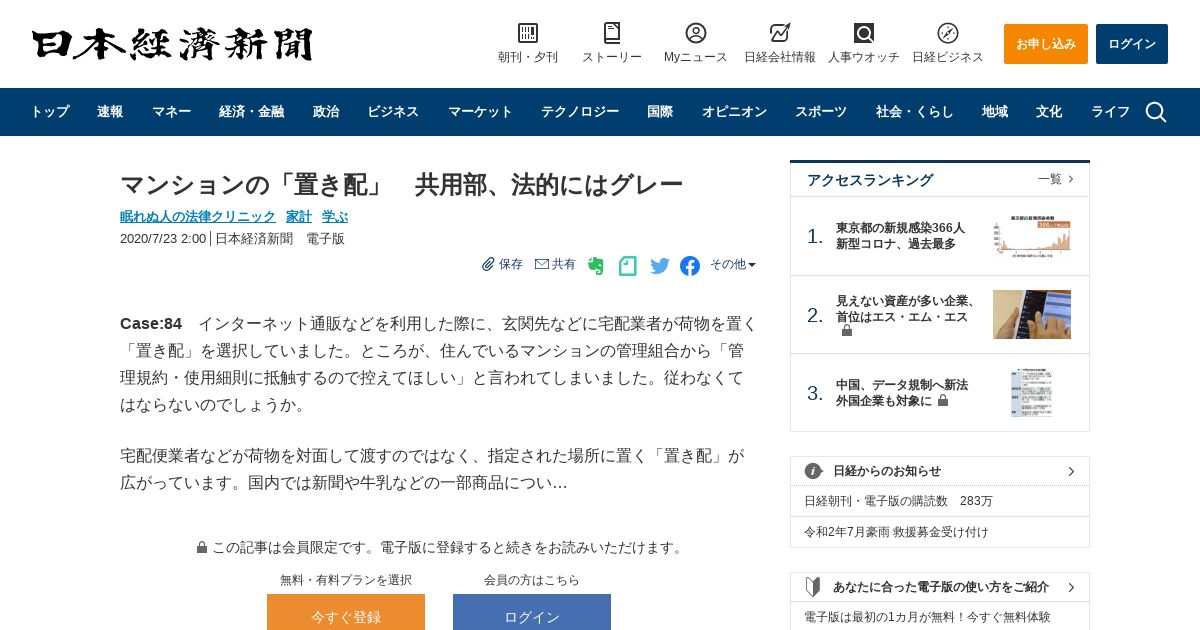Open the 眠れぬ人の法律クリニック tag link
Image resolution: width=1200 pixels, height=630 pixels.
point(198,216)
